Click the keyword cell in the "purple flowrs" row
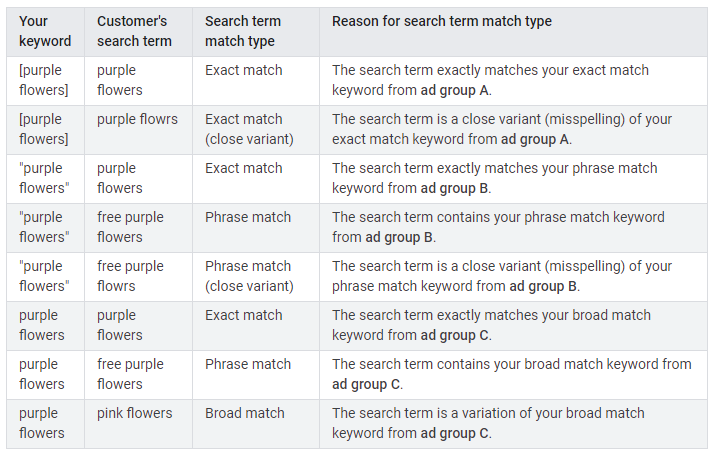The width and height of the screenshot is (715, 454). click(x=45, y=129)
